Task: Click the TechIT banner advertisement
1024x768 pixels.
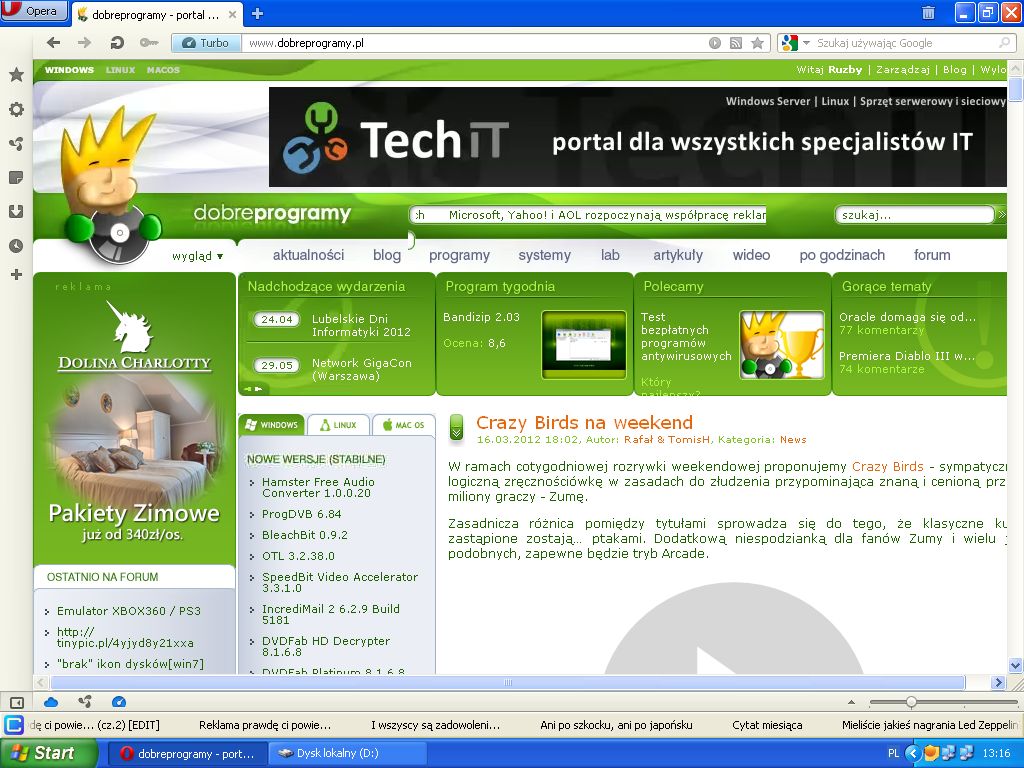Action: point(637,137)
